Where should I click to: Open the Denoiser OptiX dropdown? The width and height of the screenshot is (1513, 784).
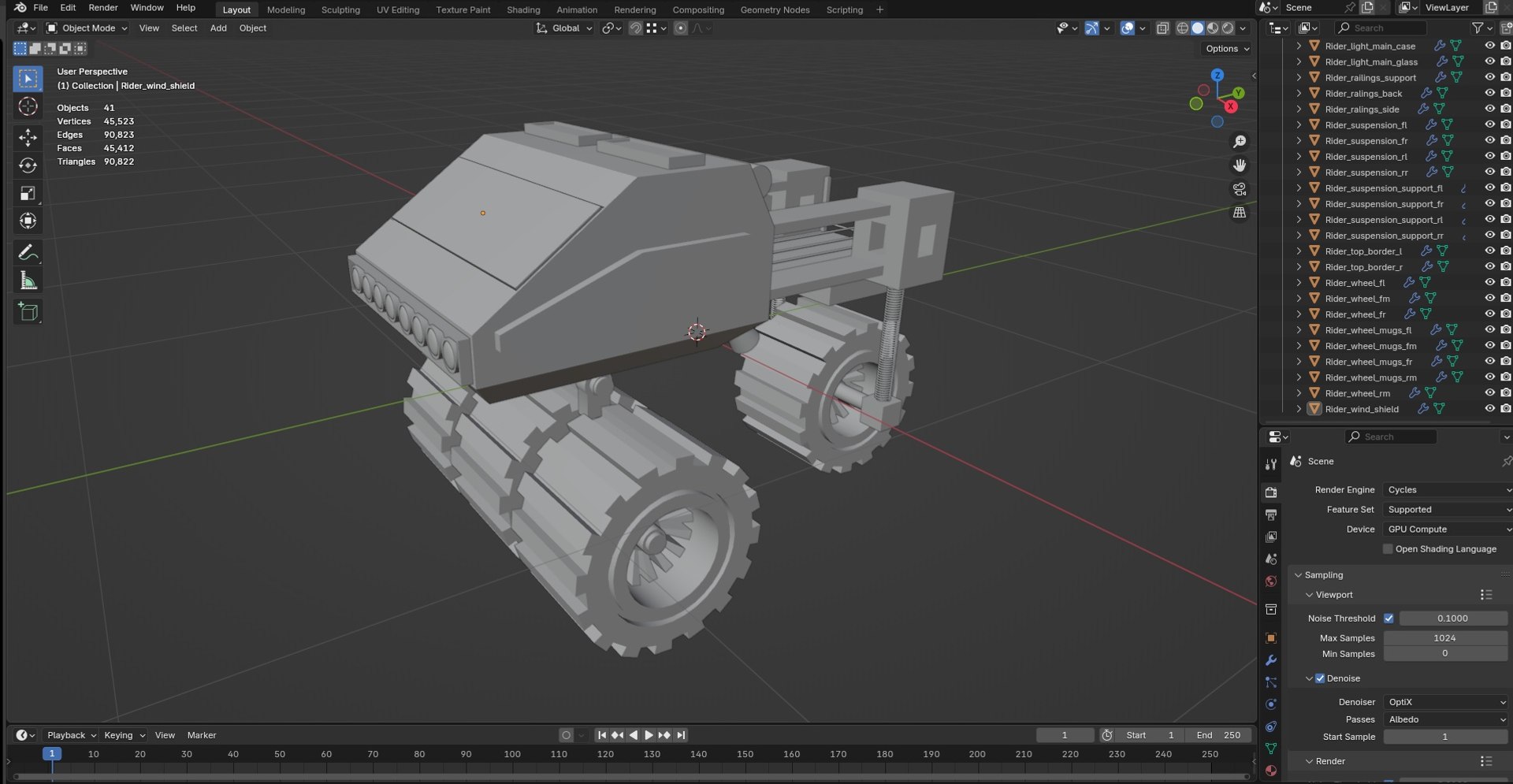click(x=1447, y=702)
